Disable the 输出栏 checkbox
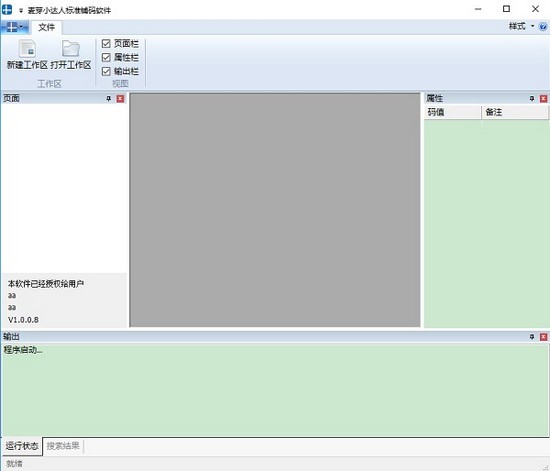This screenshot has width=550, height=471. [x=106, y=72]
